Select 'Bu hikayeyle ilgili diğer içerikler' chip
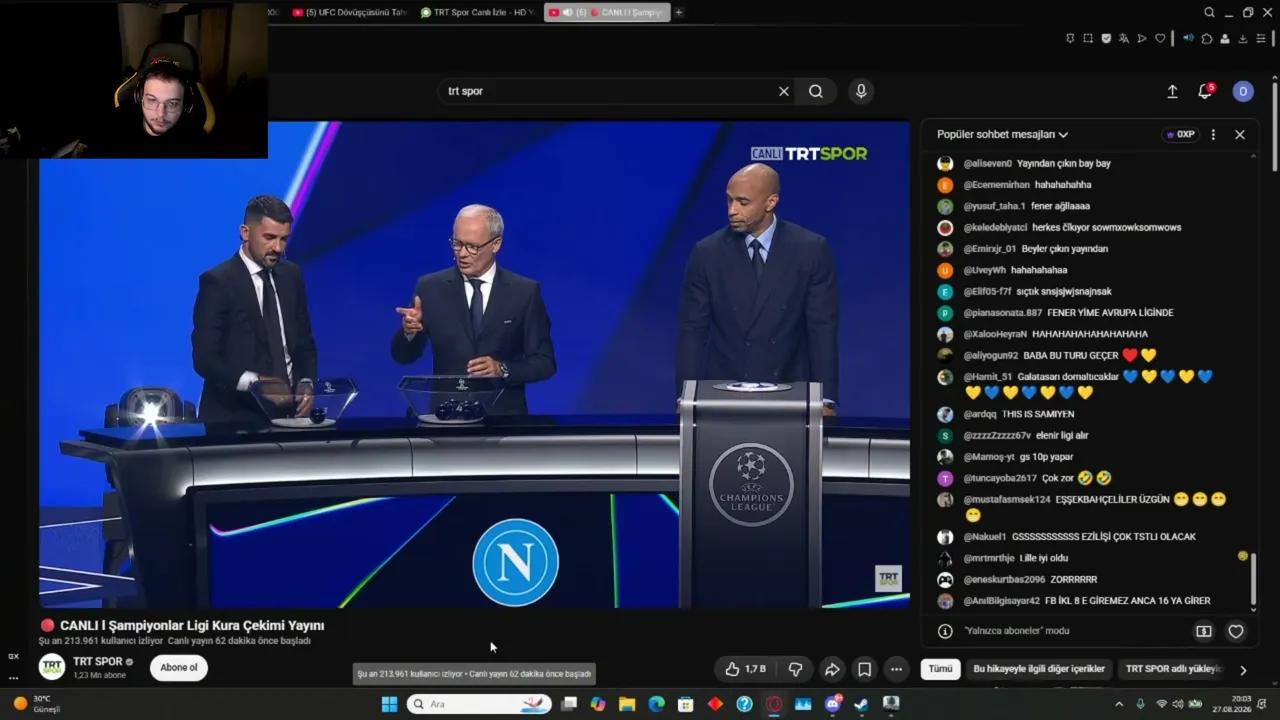The image size is (1280, 720). point(1039,669)
